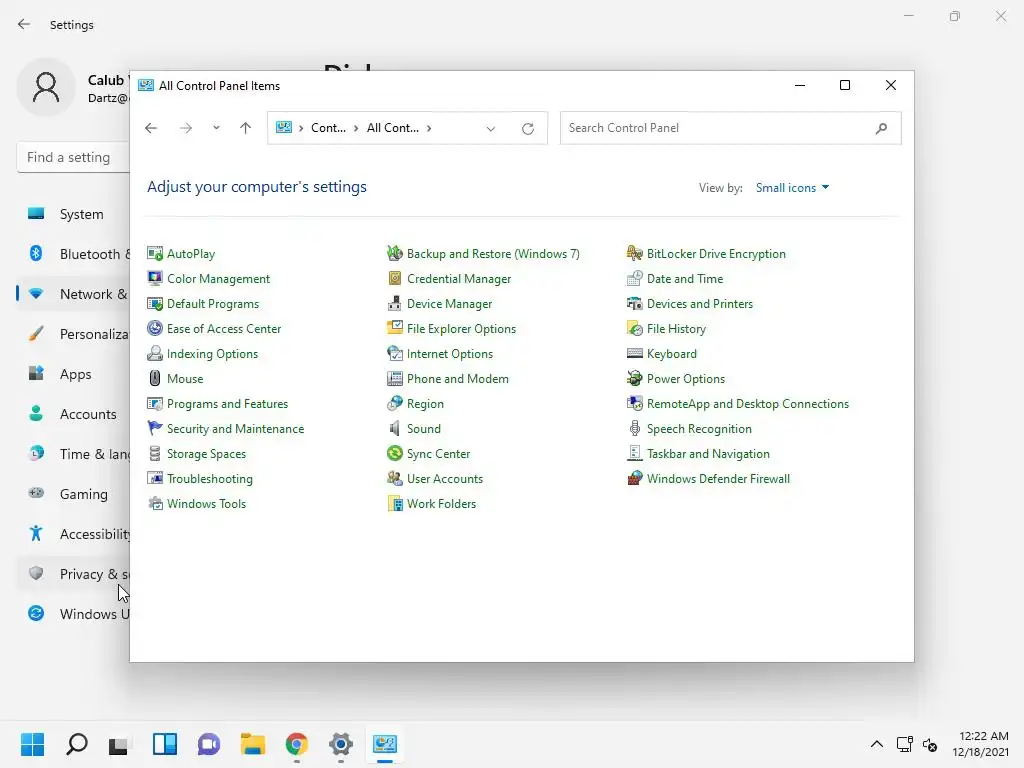
Task: Click the File Explorer Options icon
Action: tap(394, 328)
